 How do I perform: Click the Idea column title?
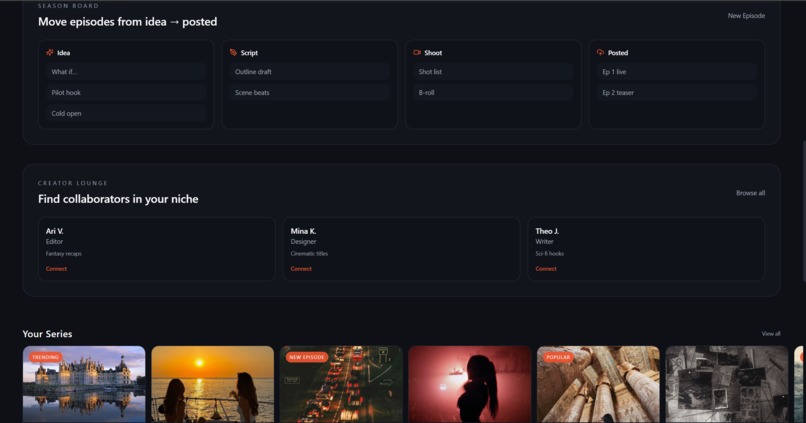[x=64, y=53]
